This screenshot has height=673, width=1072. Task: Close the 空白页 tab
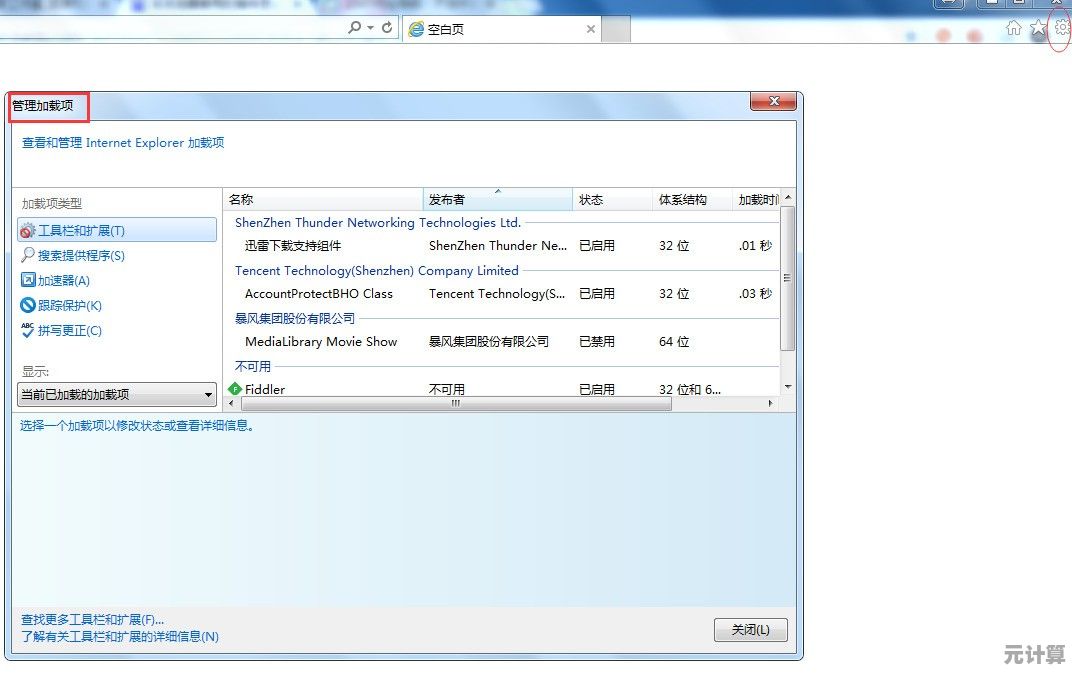click(591, 29)
